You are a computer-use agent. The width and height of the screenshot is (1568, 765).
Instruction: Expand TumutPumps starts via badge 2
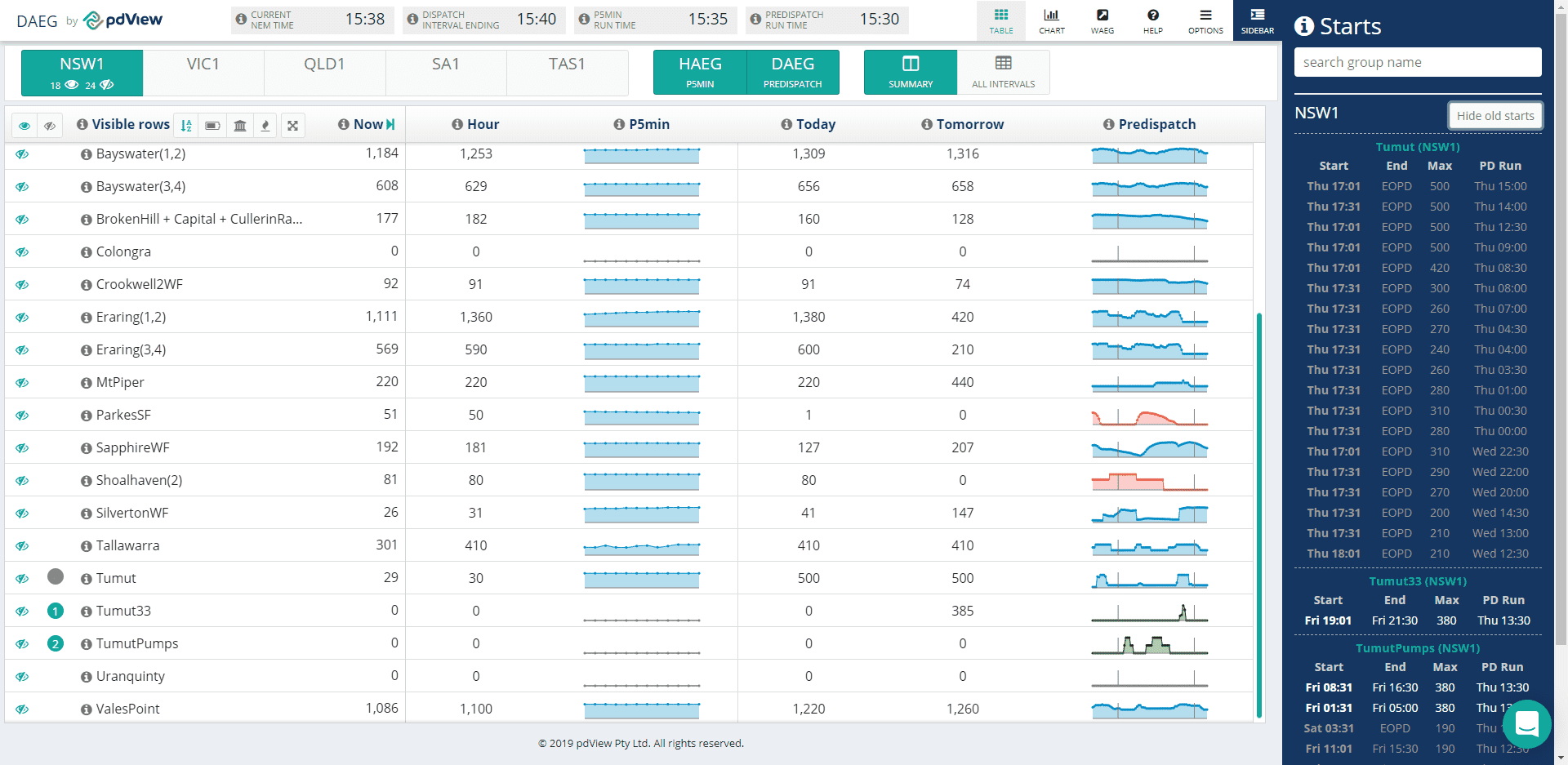click(x=56, y=643)
